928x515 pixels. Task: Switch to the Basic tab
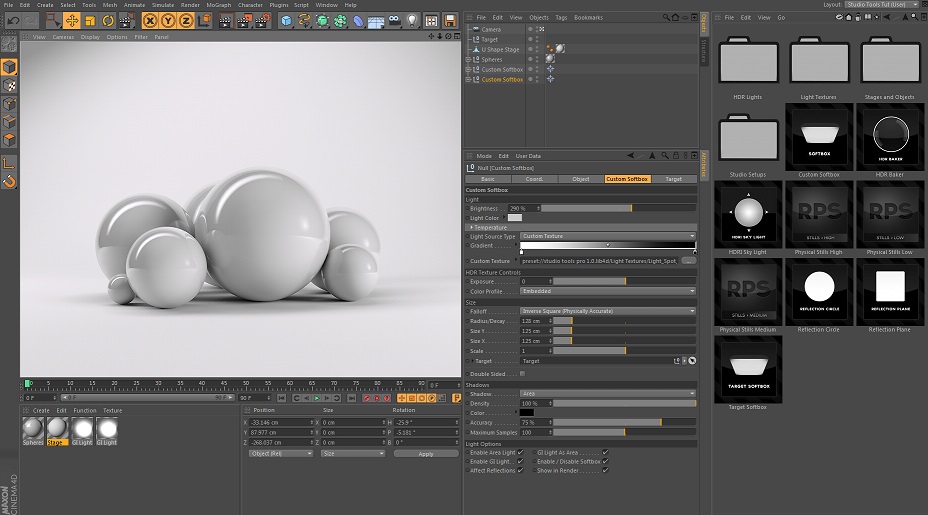pyautogui.click(x=488, y=179)
